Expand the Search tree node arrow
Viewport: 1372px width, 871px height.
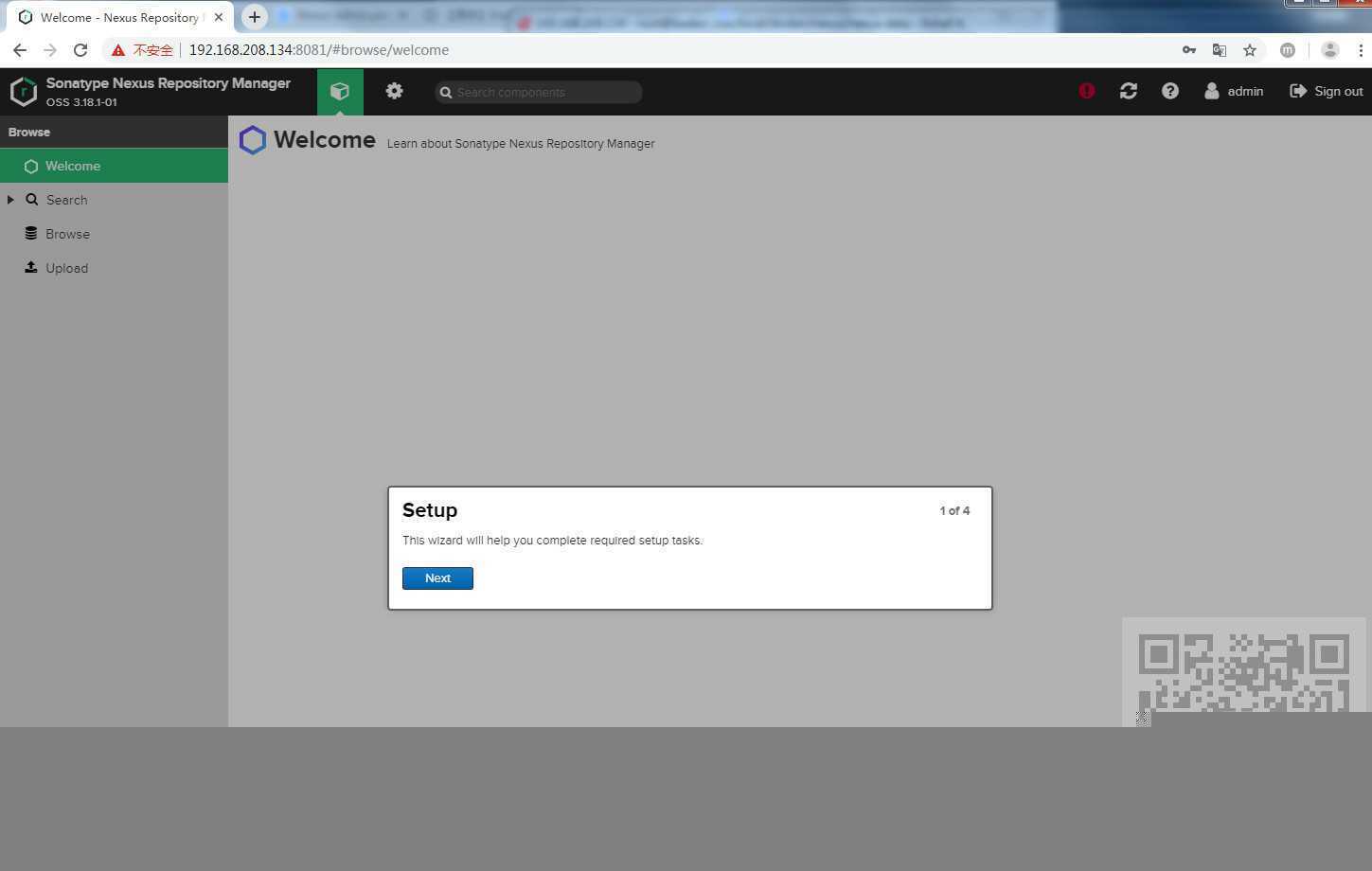point(10,200)
